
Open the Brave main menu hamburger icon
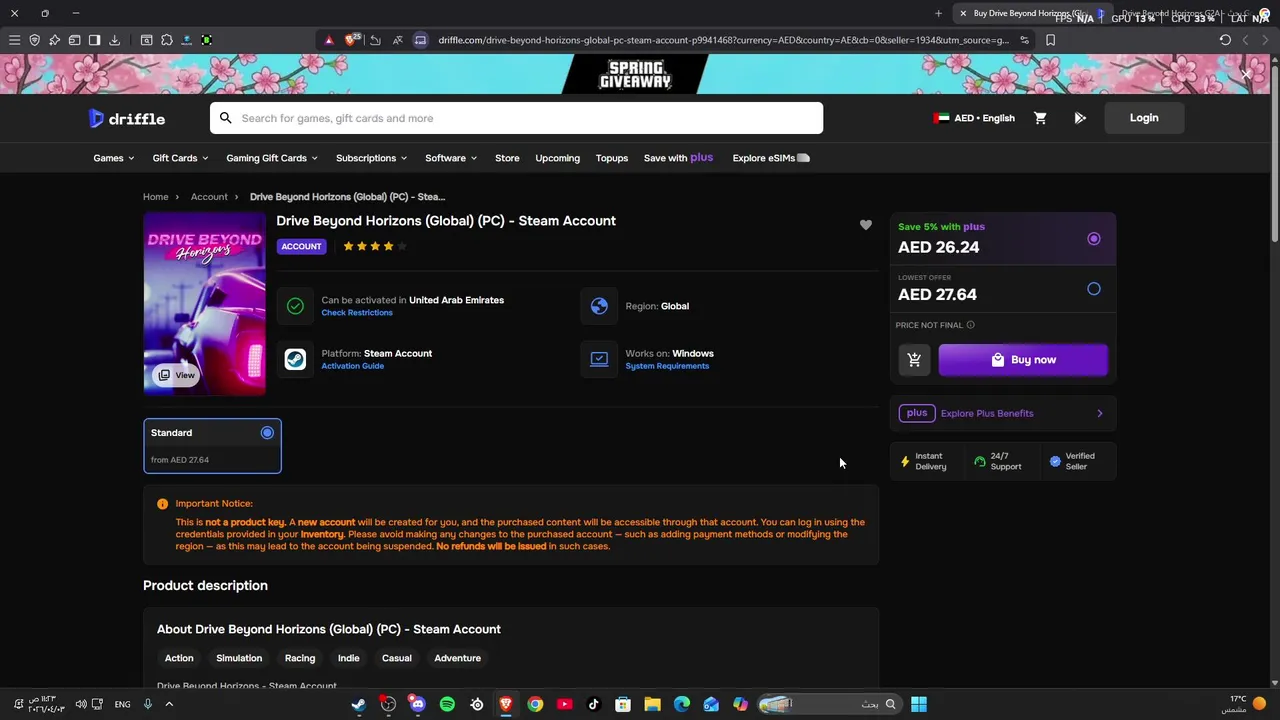click(14, 40)
